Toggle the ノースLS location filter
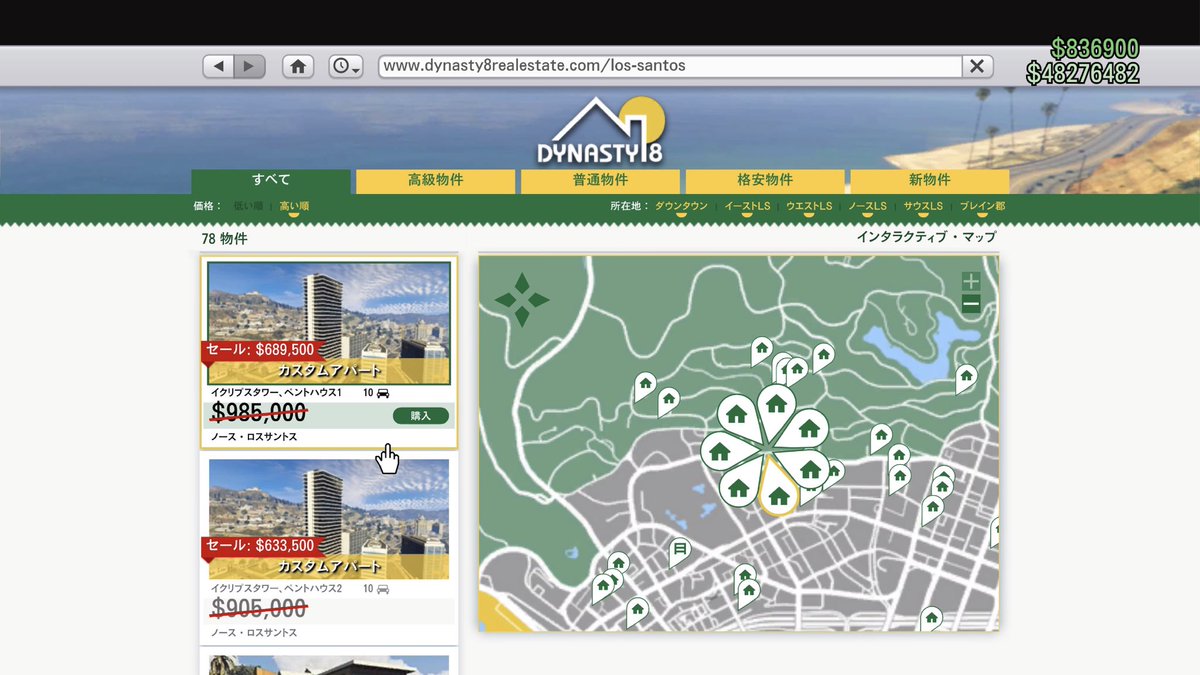Screen dimensions: 1200x675 coord(867,207)
